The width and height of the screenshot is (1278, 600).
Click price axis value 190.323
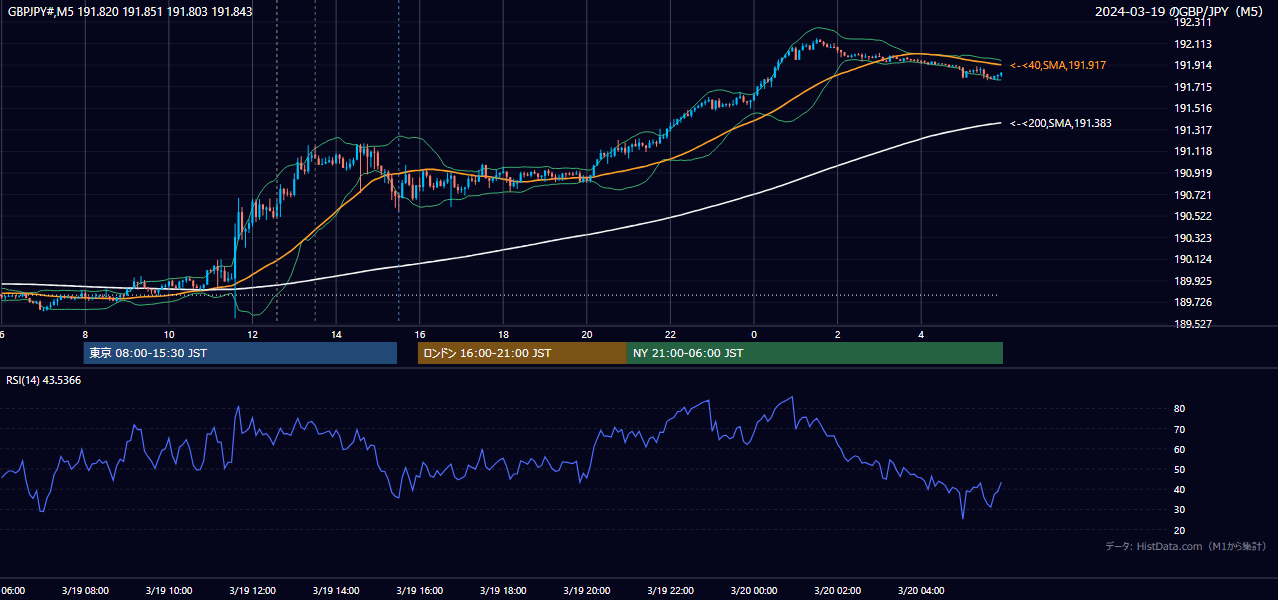pyautogui.click(x=1193, y=238)
